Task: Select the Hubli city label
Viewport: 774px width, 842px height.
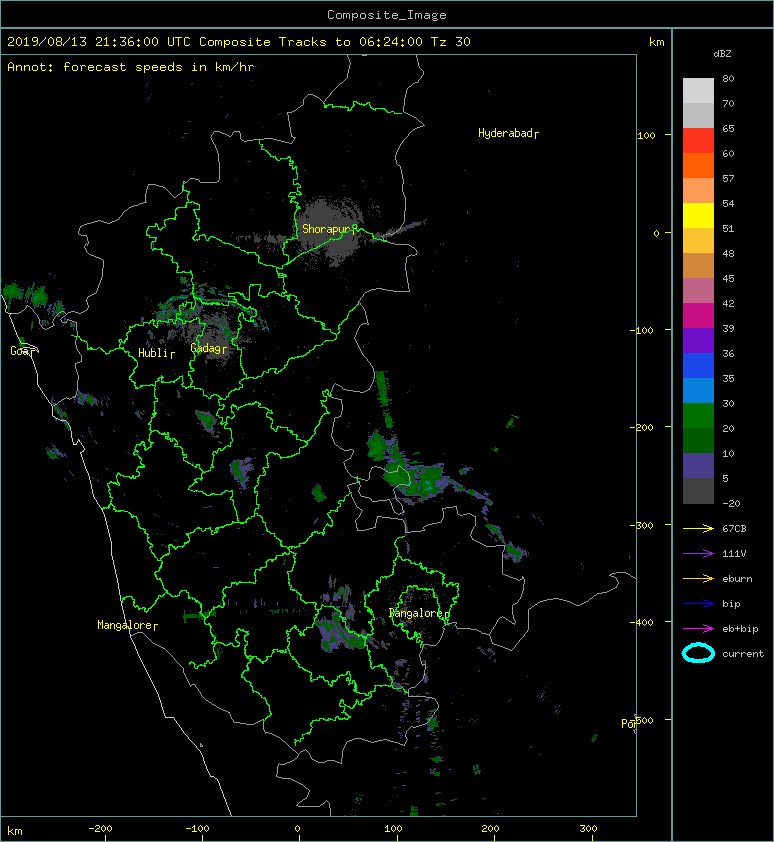Action: [x=156, y=353]
